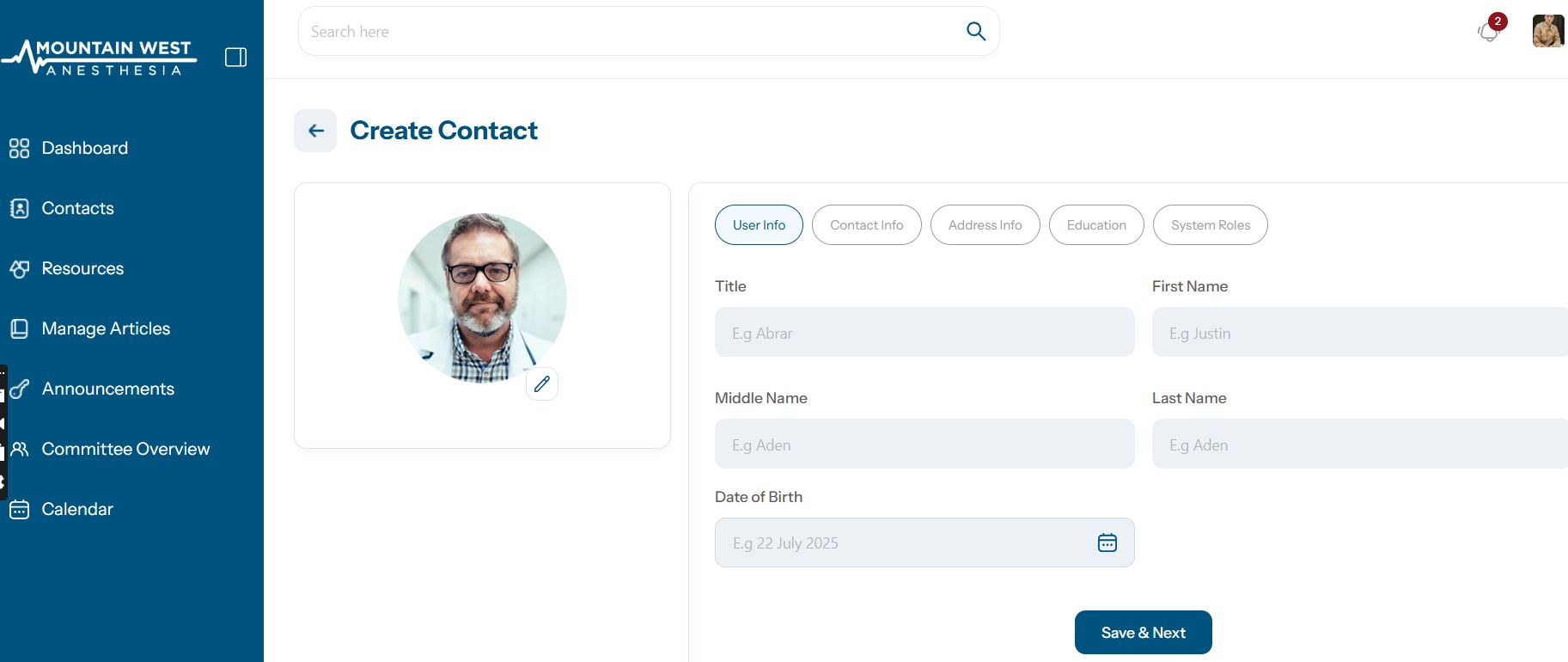
Task: Open the date of birth calendar icon
Action: [x=1107, y=542]
